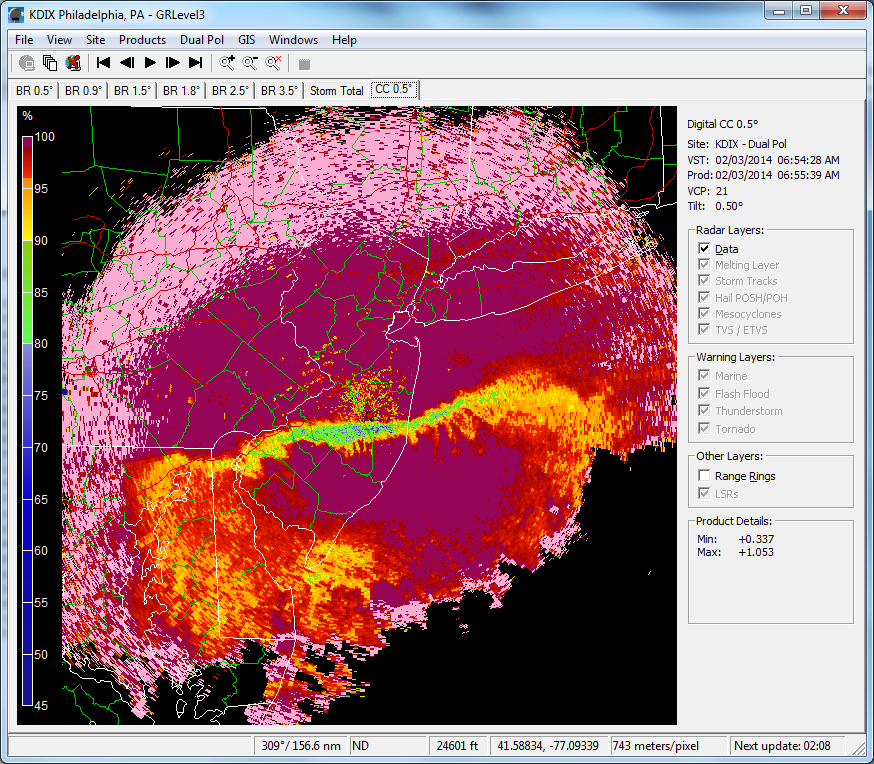Click the globe icon with red X

coord(73,63)
